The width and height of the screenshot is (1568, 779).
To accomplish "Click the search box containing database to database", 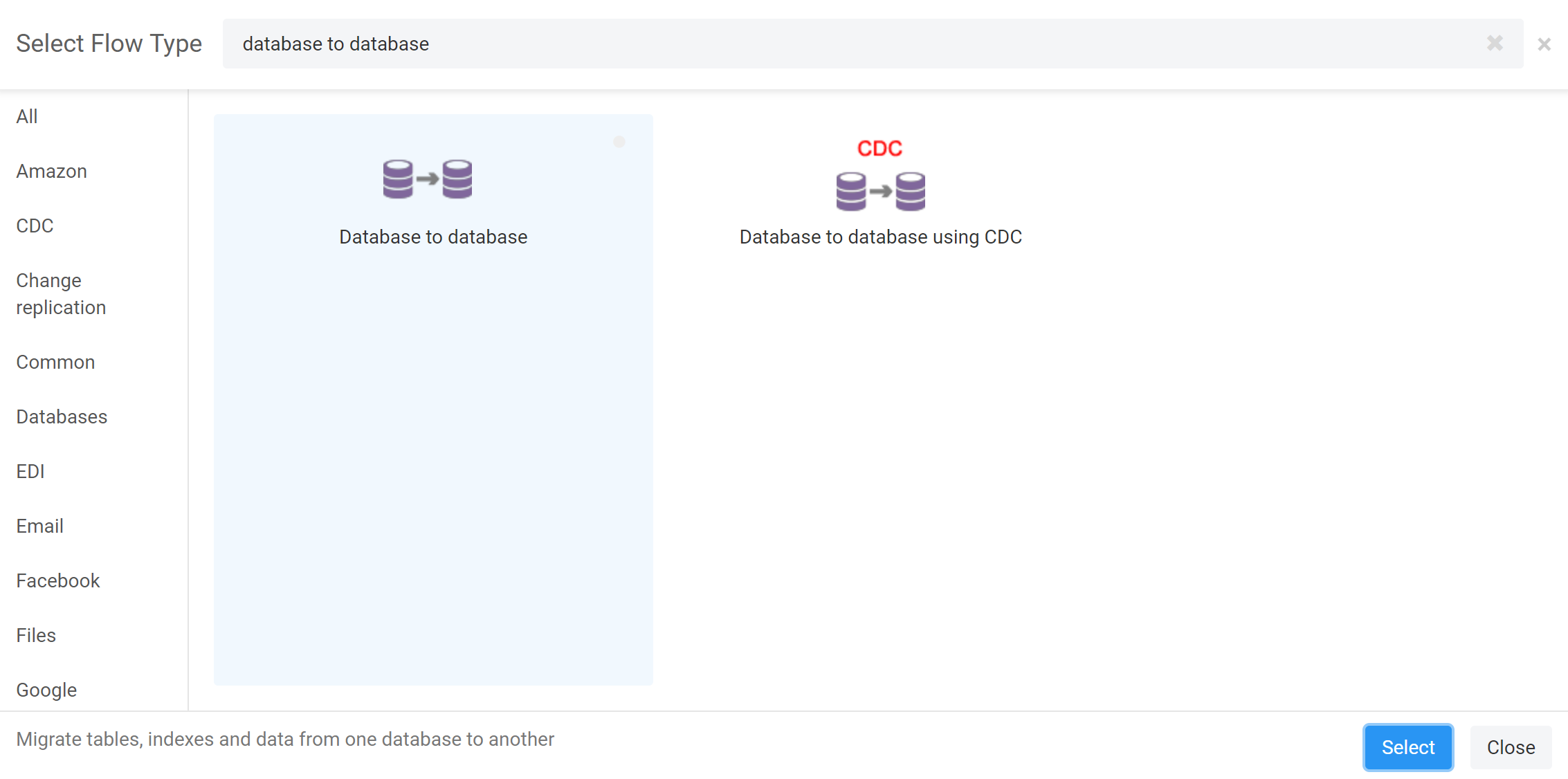I will [873, 44].
